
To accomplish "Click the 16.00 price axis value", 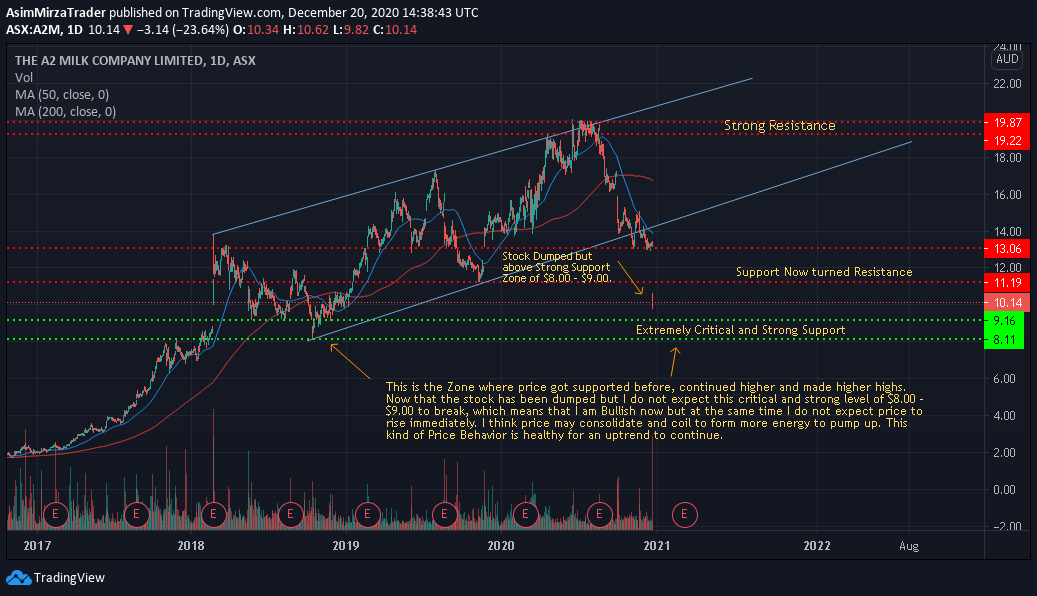I will [1007, 194].
